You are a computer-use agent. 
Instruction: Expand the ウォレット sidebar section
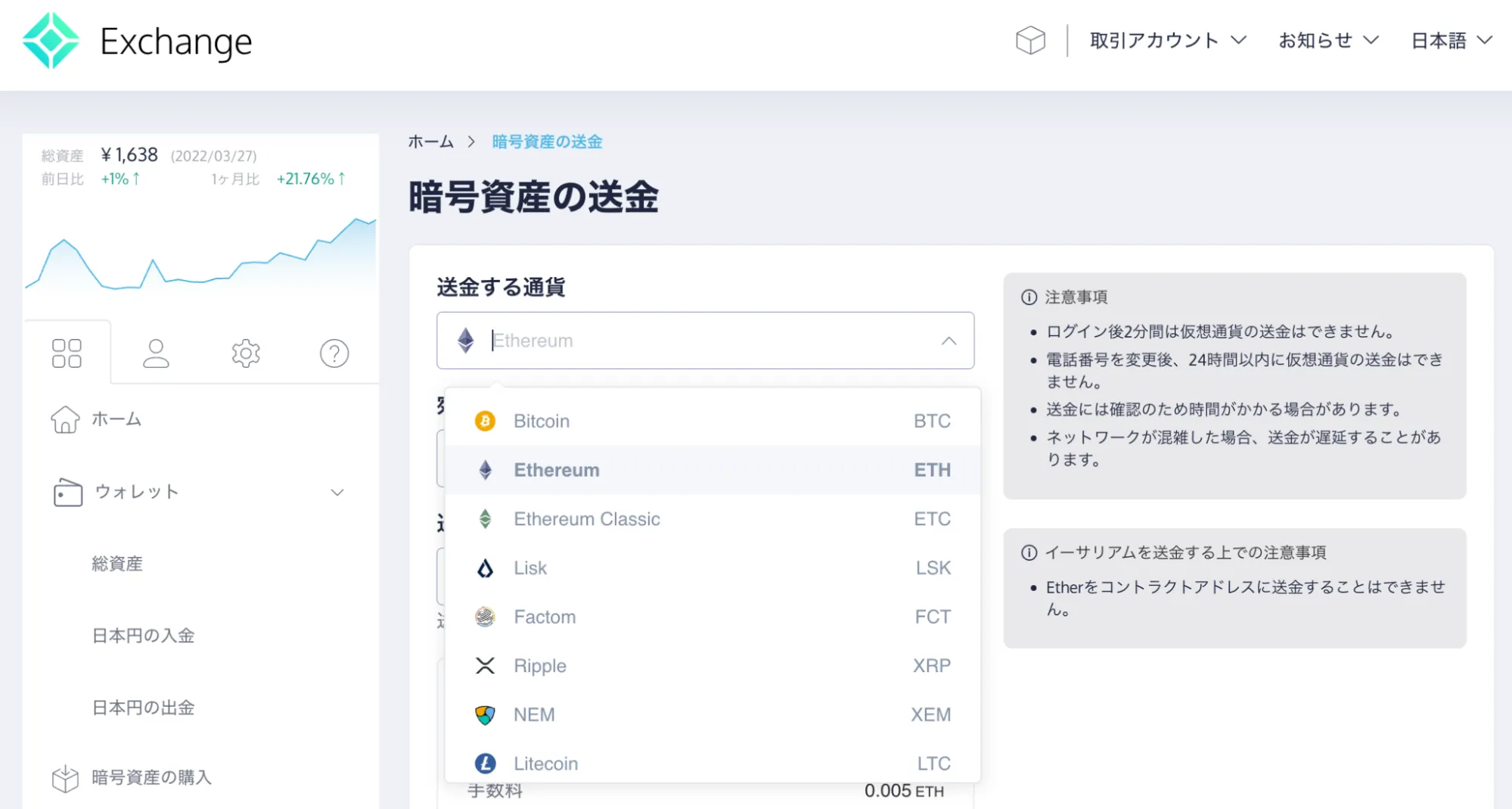[x=337, y=492]
